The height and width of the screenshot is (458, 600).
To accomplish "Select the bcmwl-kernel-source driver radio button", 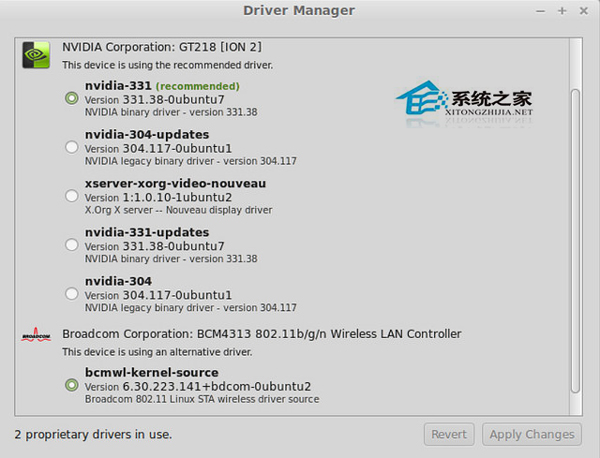I will click(x=72, y=385).
